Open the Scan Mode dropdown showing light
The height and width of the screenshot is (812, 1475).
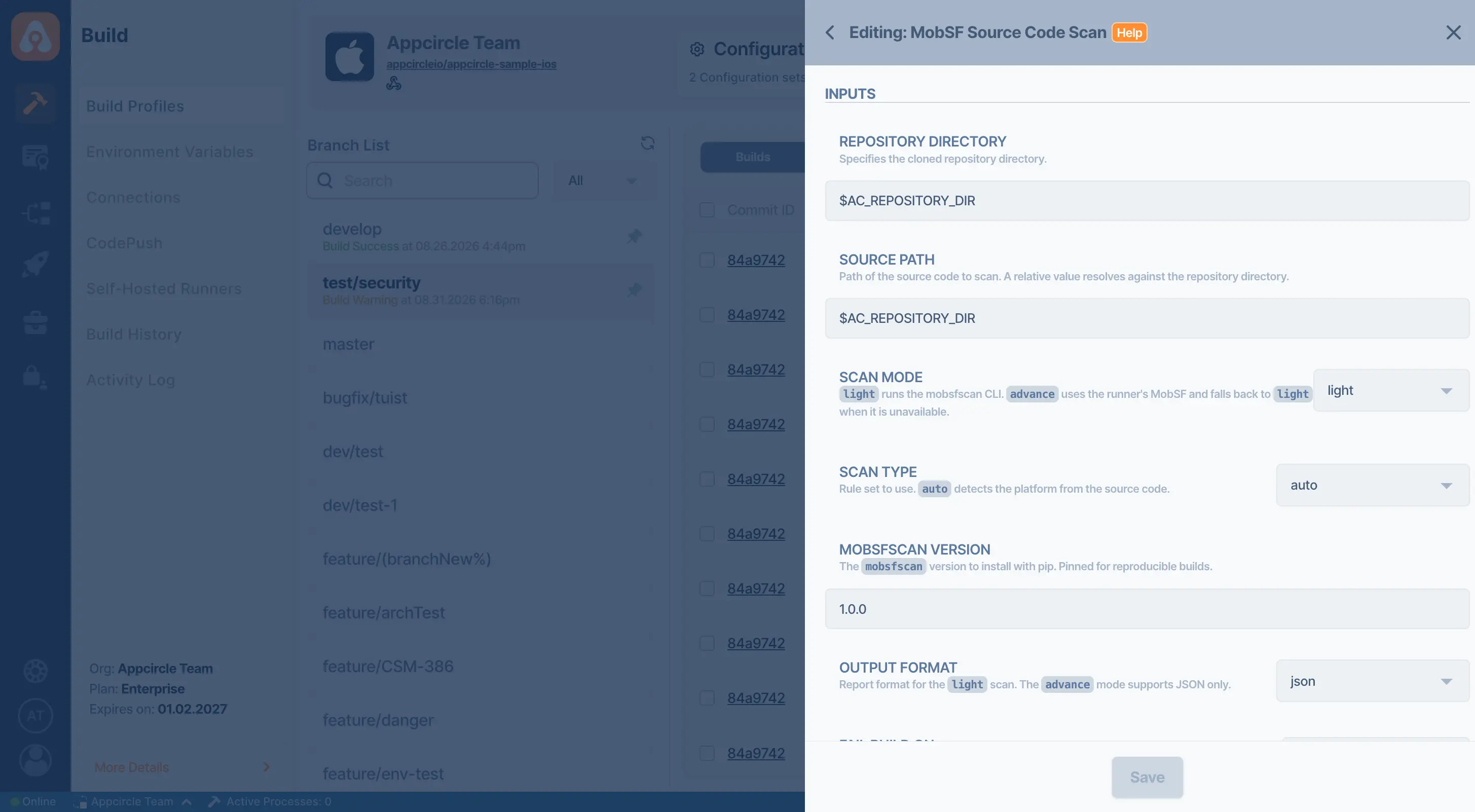click(1391, 390)
